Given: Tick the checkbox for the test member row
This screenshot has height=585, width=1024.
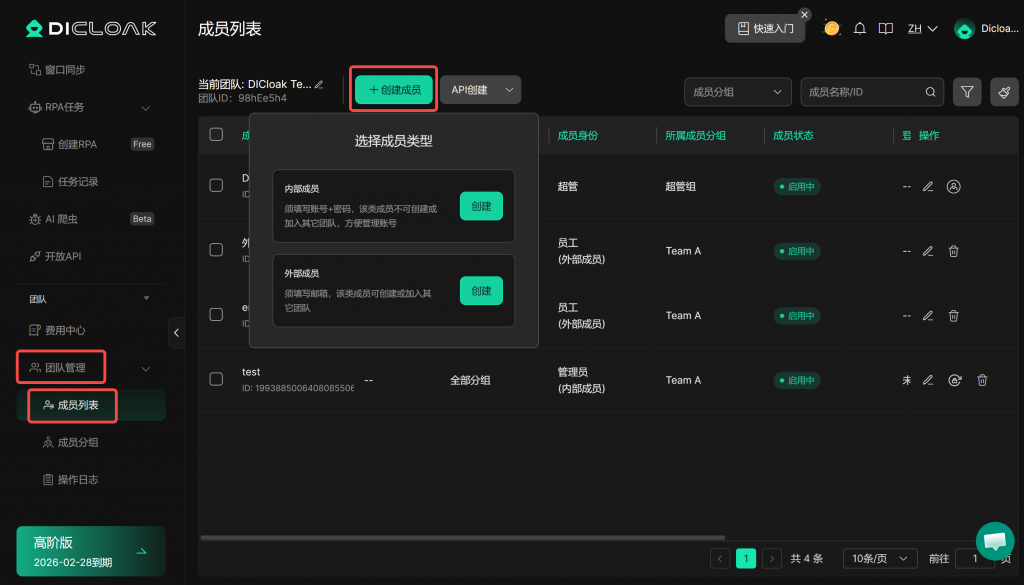Looking at the screenshot, I should point(216,379).
